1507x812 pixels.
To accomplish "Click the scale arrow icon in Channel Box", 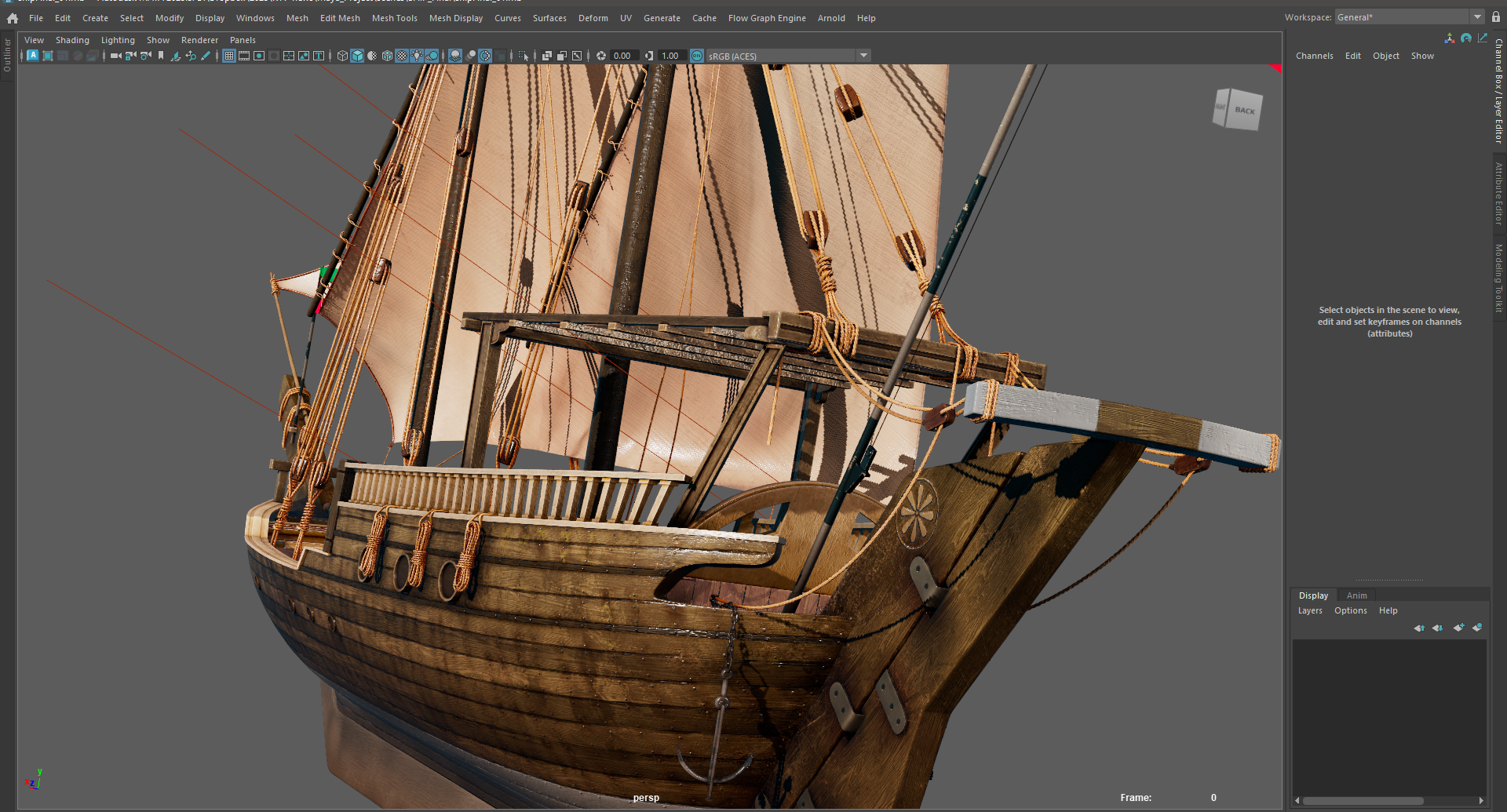I will coord(1483,38).
